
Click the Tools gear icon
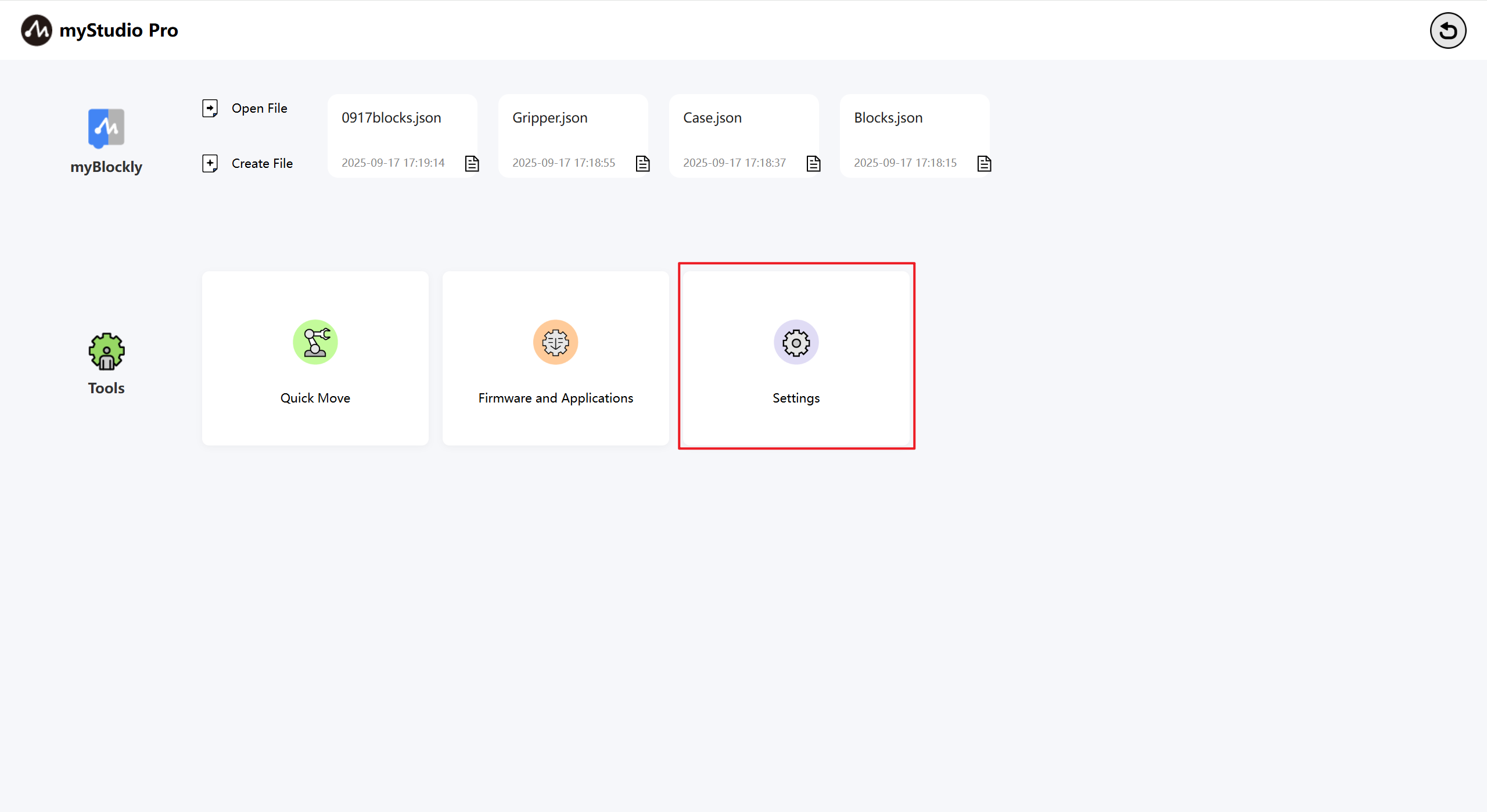click(106, 351)
